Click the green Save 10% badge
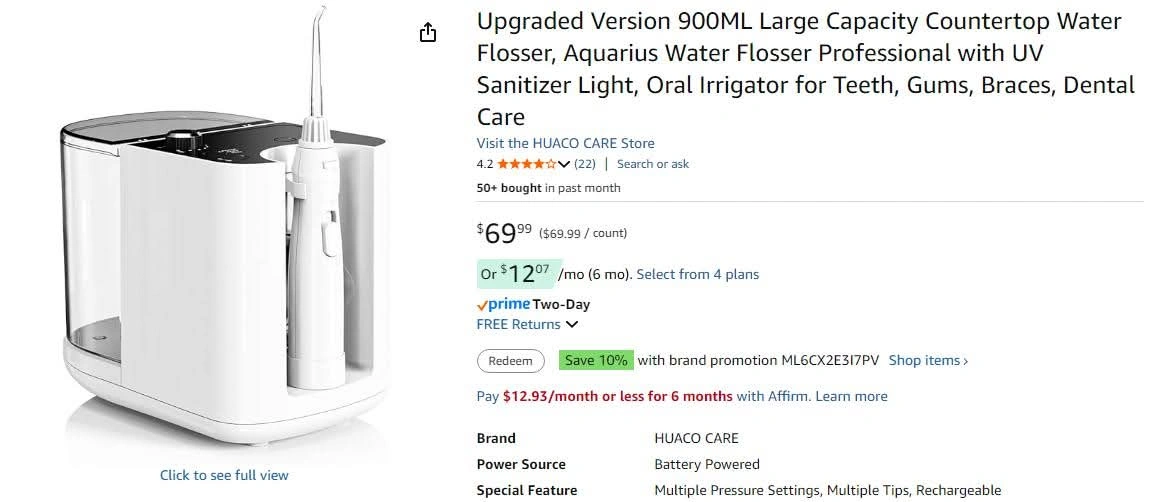 596,360
